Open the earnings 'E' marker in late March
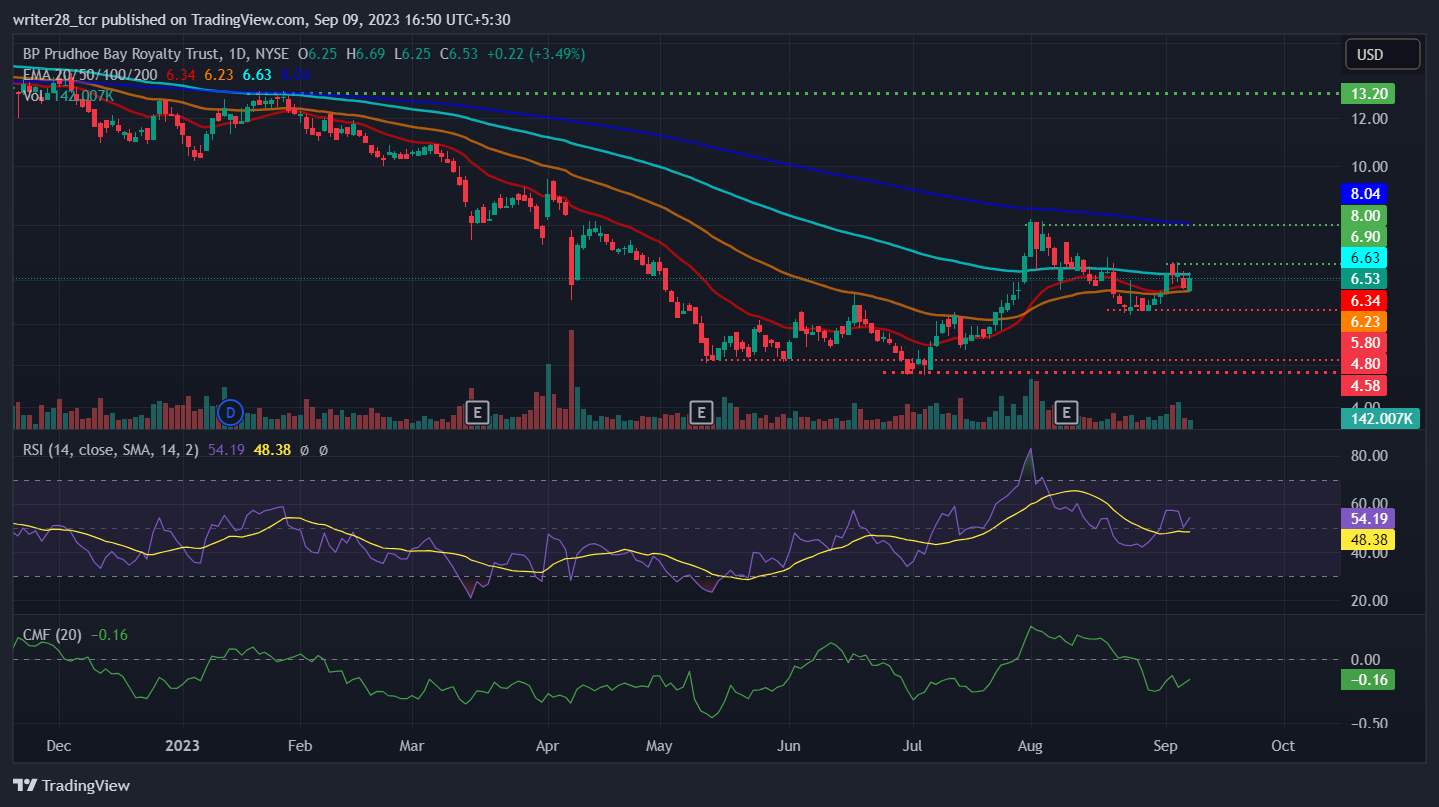Viewport: 1439px width, 807px height. pyautogui.click(x=477, y=411)
